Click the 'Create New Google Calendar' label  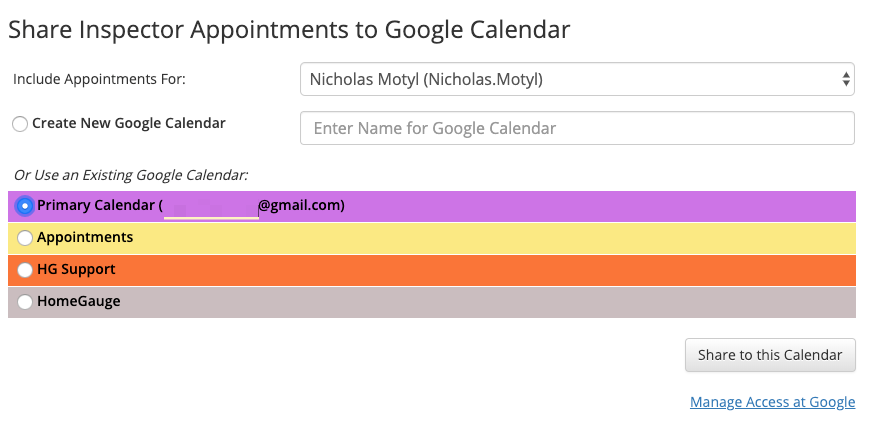[x=129, y=124]
